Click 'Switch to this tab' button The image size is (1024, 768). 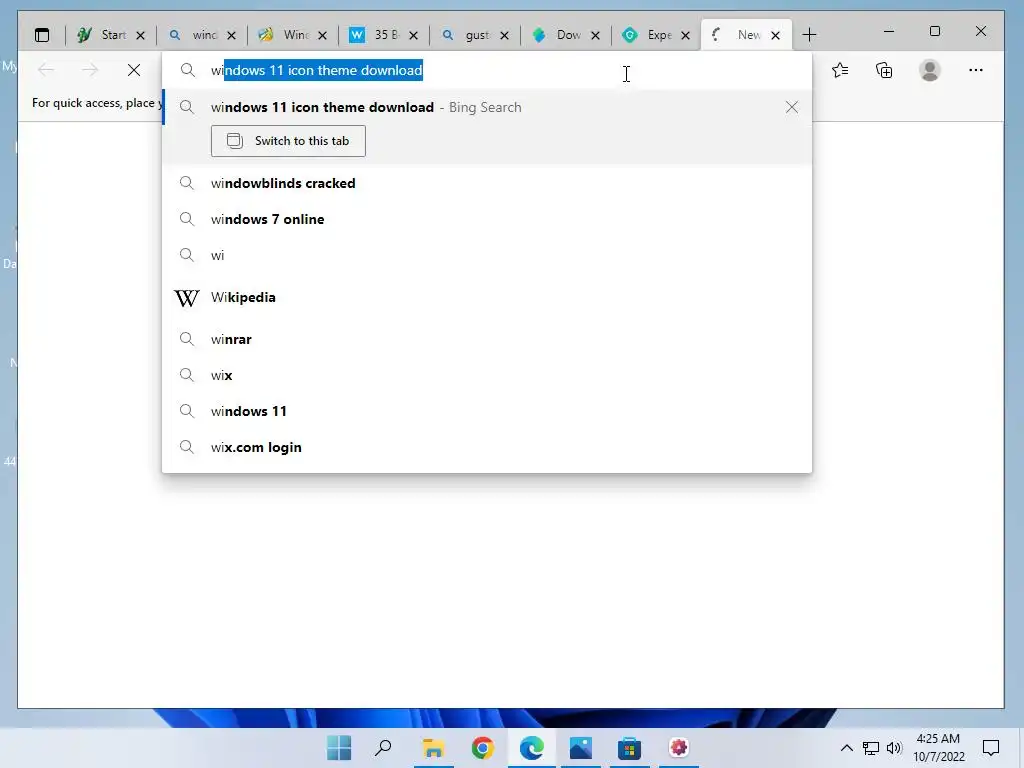(x=288, y=141)
